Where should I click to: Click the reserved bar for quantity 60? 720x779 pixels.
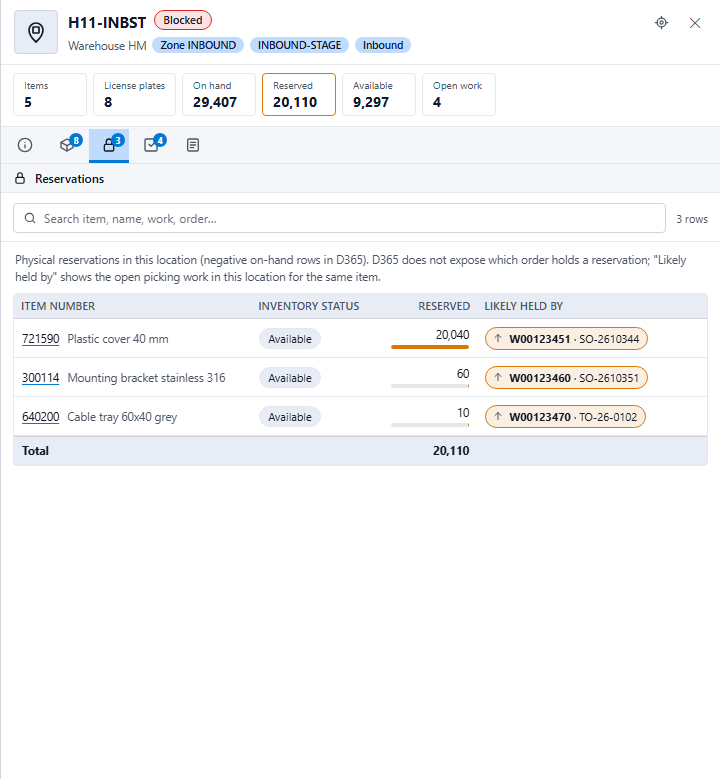[430, 386]
